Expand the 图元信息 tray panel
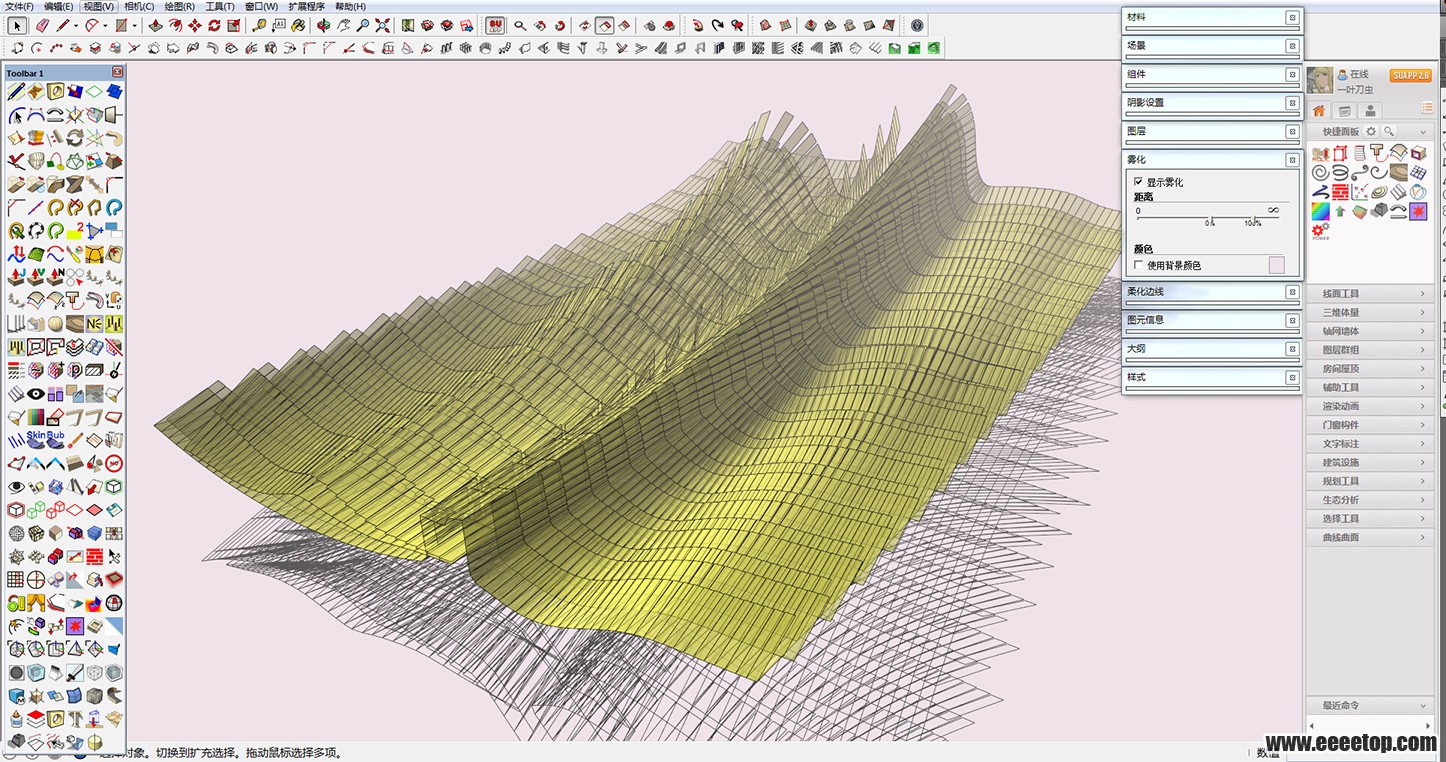Viewport: 1446px width, 762px height. [x=1212, y=320]
